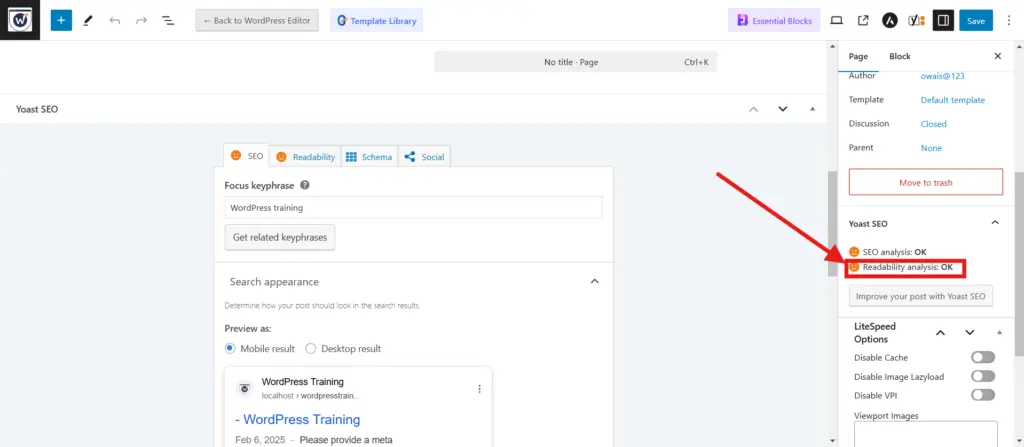Switch to the SEO tab
The width and height of the screenshot is (1024, 447).
[x=246, y=156]
